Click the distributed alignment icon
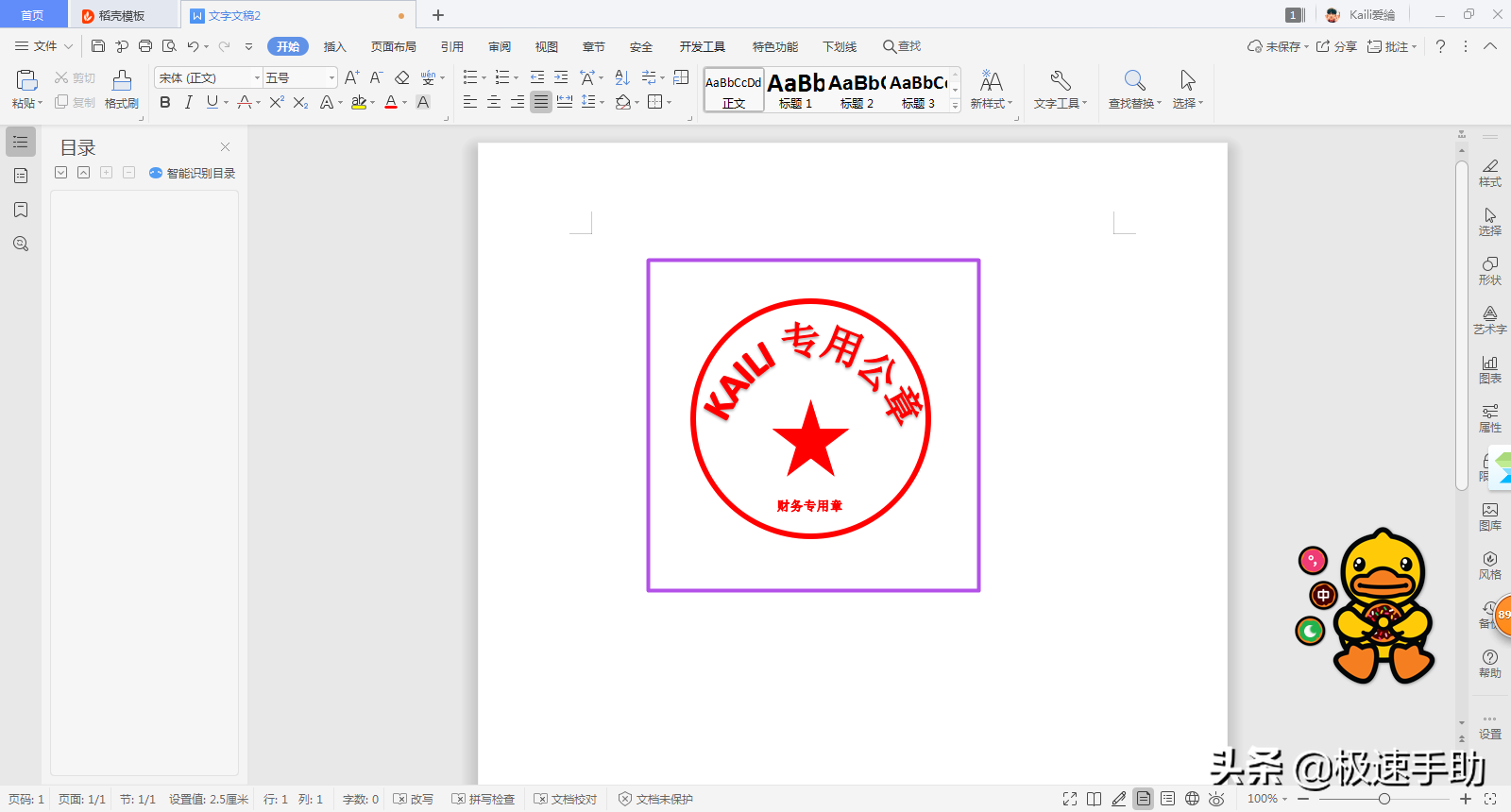Viewport: 1511px width, 812px height. pos(565,102)
